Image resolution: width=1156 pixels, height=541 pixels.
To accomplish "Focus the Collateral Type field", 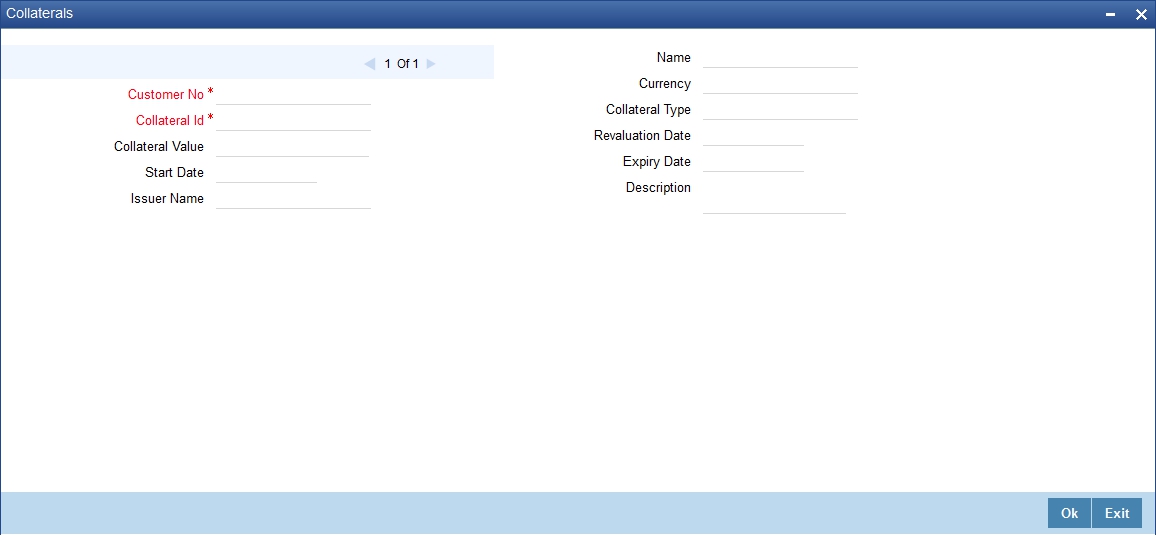I will (x=780, y=109).
